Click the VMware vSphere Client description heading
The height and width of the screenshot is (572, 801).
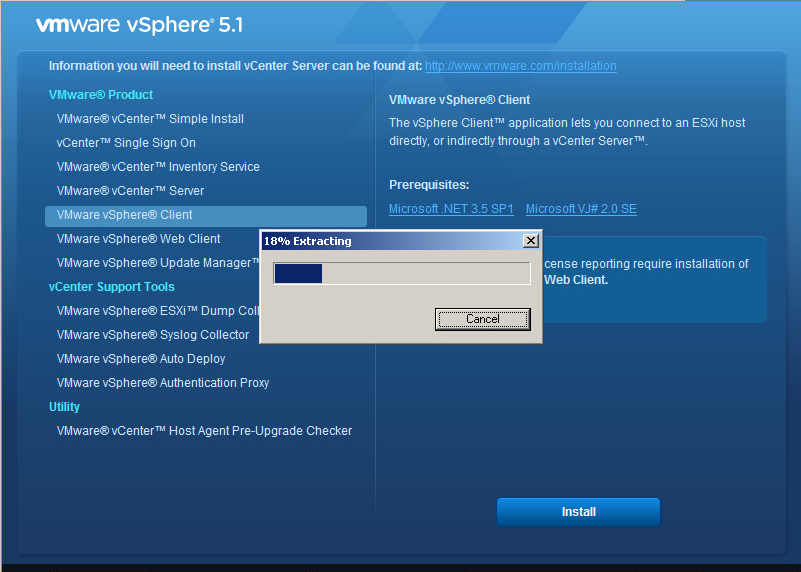459,100
